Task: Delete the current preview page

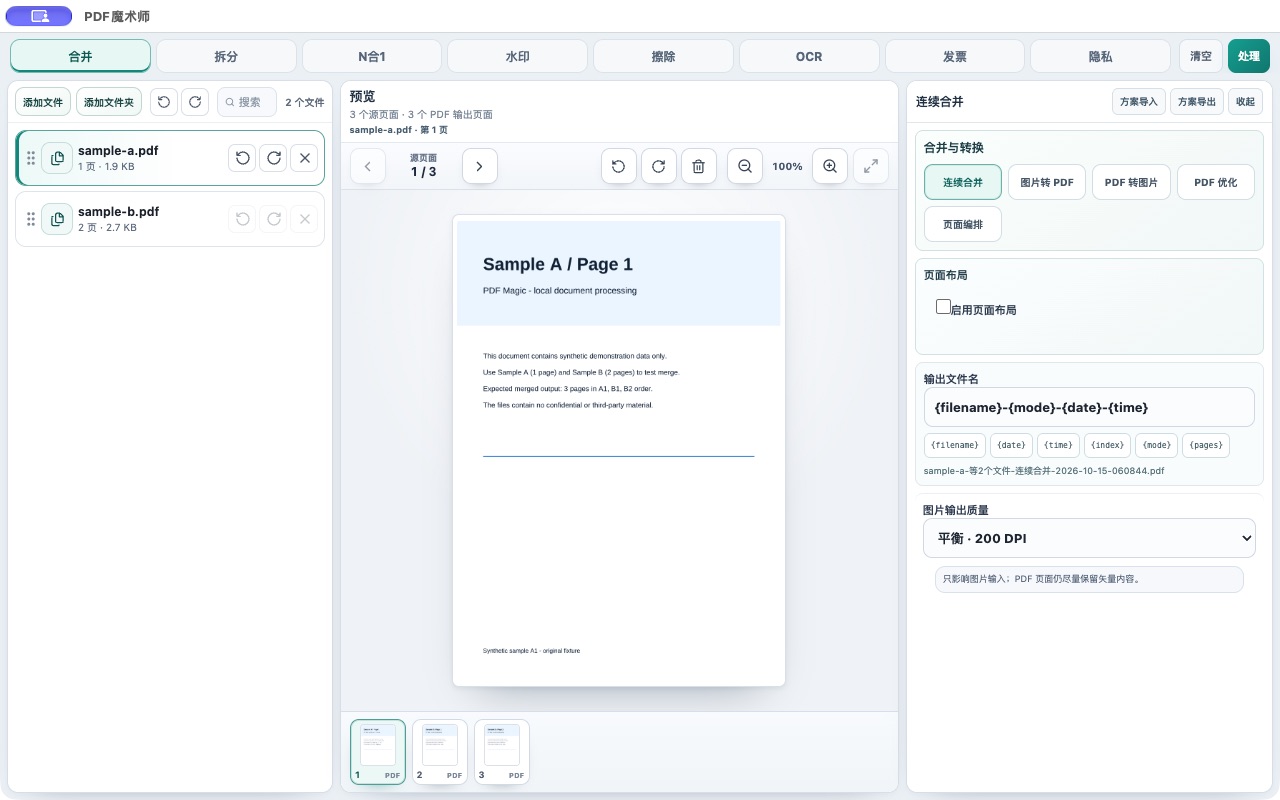Action: tap(699, 166)
